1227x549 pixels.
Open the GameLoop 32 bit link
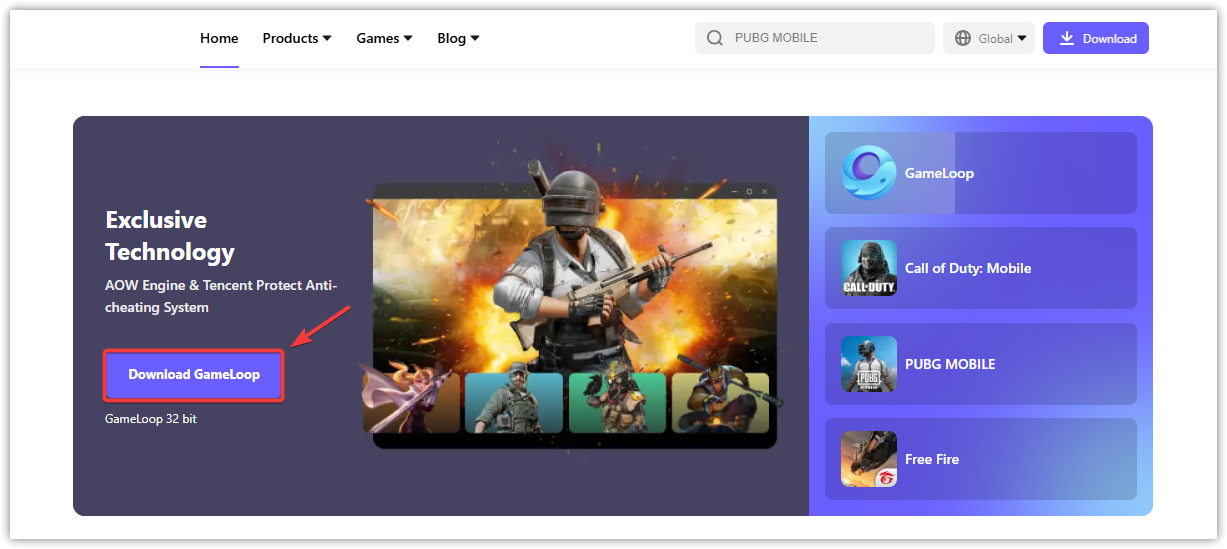click(x=151, y=419)
